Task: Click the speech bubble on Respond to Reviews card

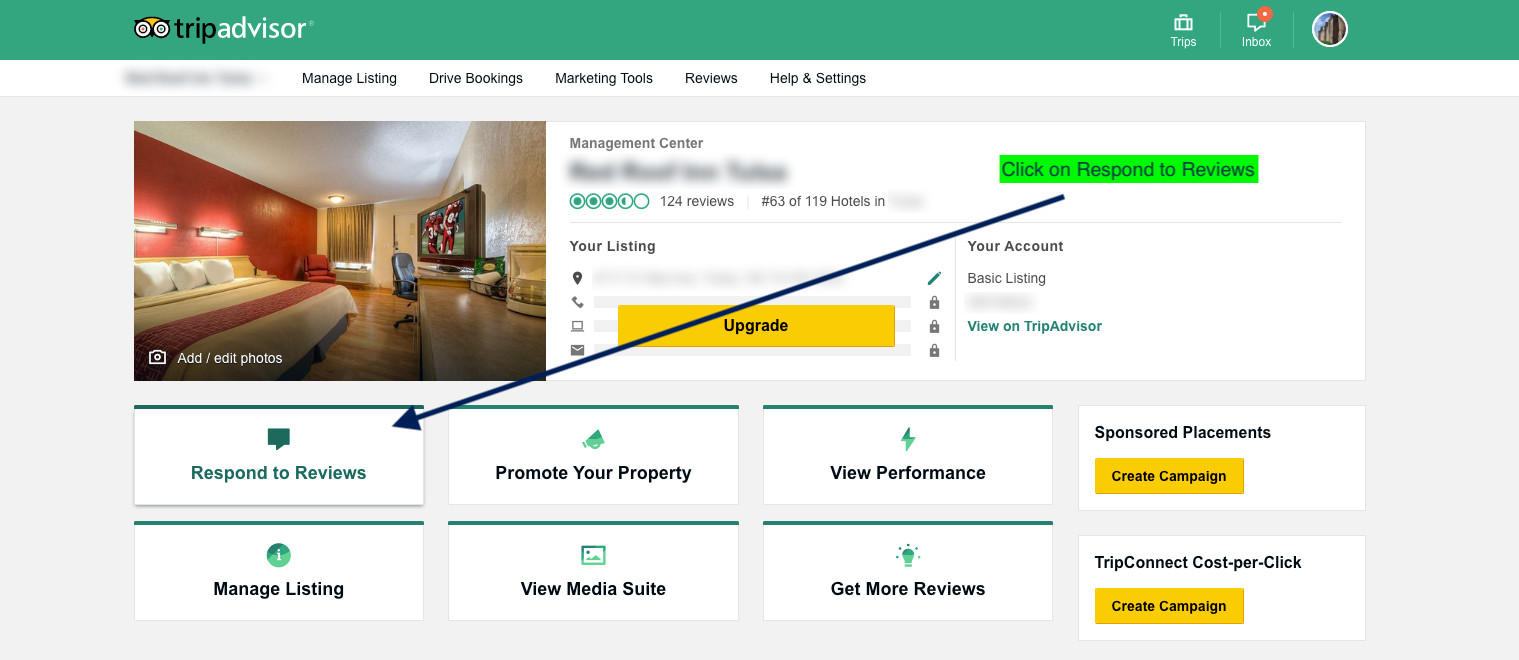Action: (x=278, y=438)
